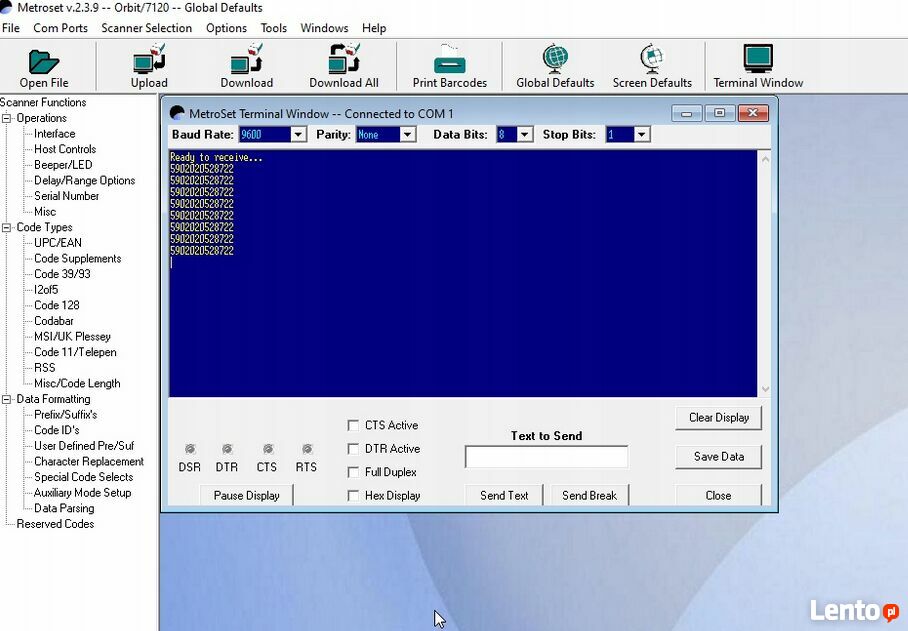This screenshot has height=631, width=908.
Task: Open the File menu
Action: coord(11,28)
